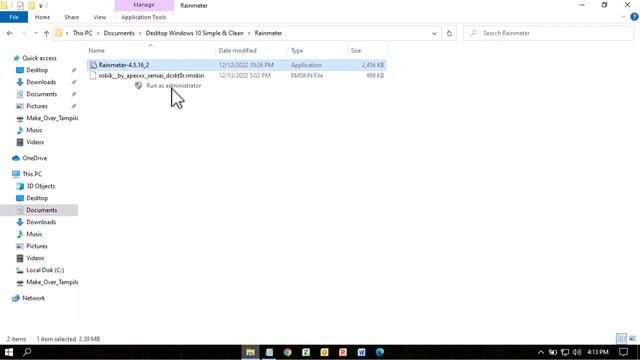Viewport: 640px width, 360px height.
Task: Open Microsoft Edge from the taskbar
Action: coord(380,352)
